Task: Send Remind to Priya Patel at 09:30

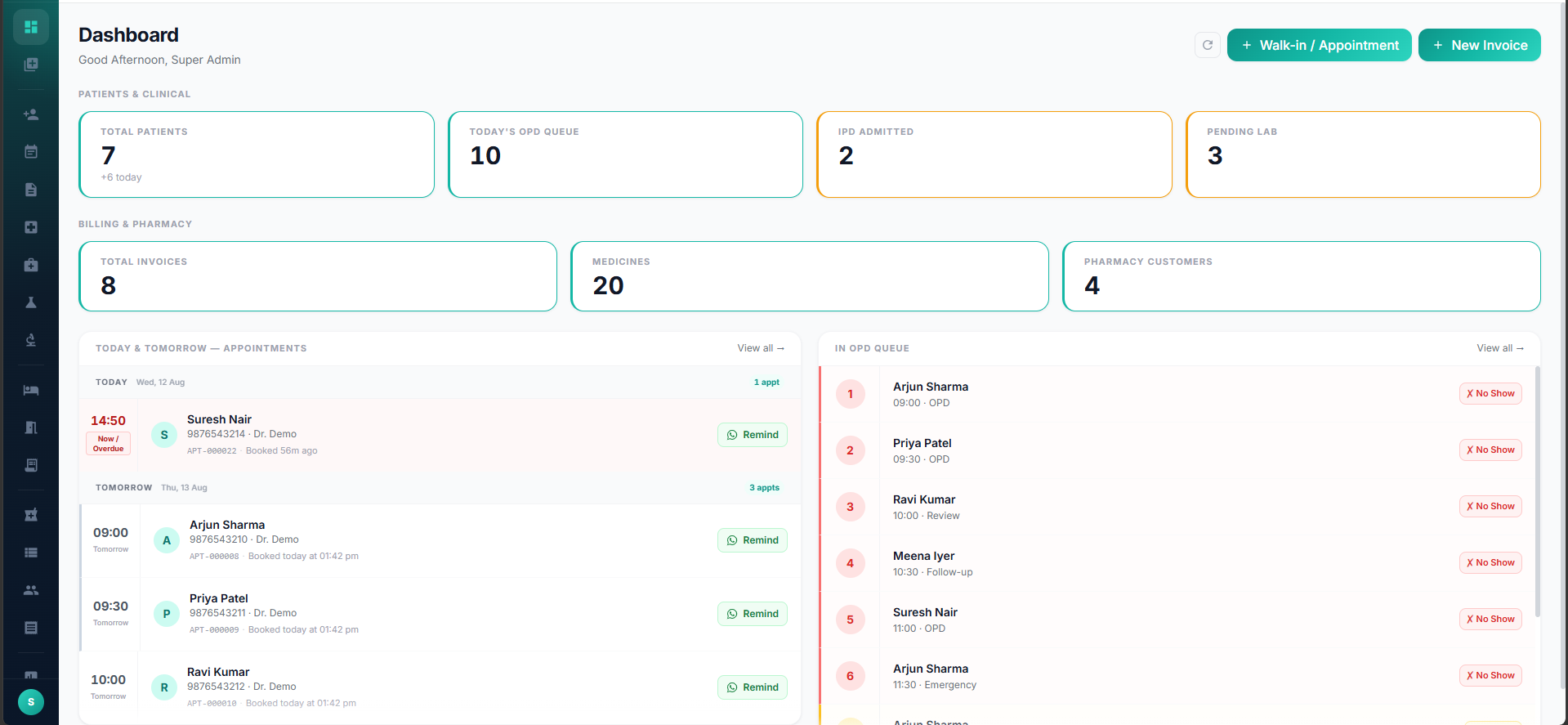Action: coord(753,614)
